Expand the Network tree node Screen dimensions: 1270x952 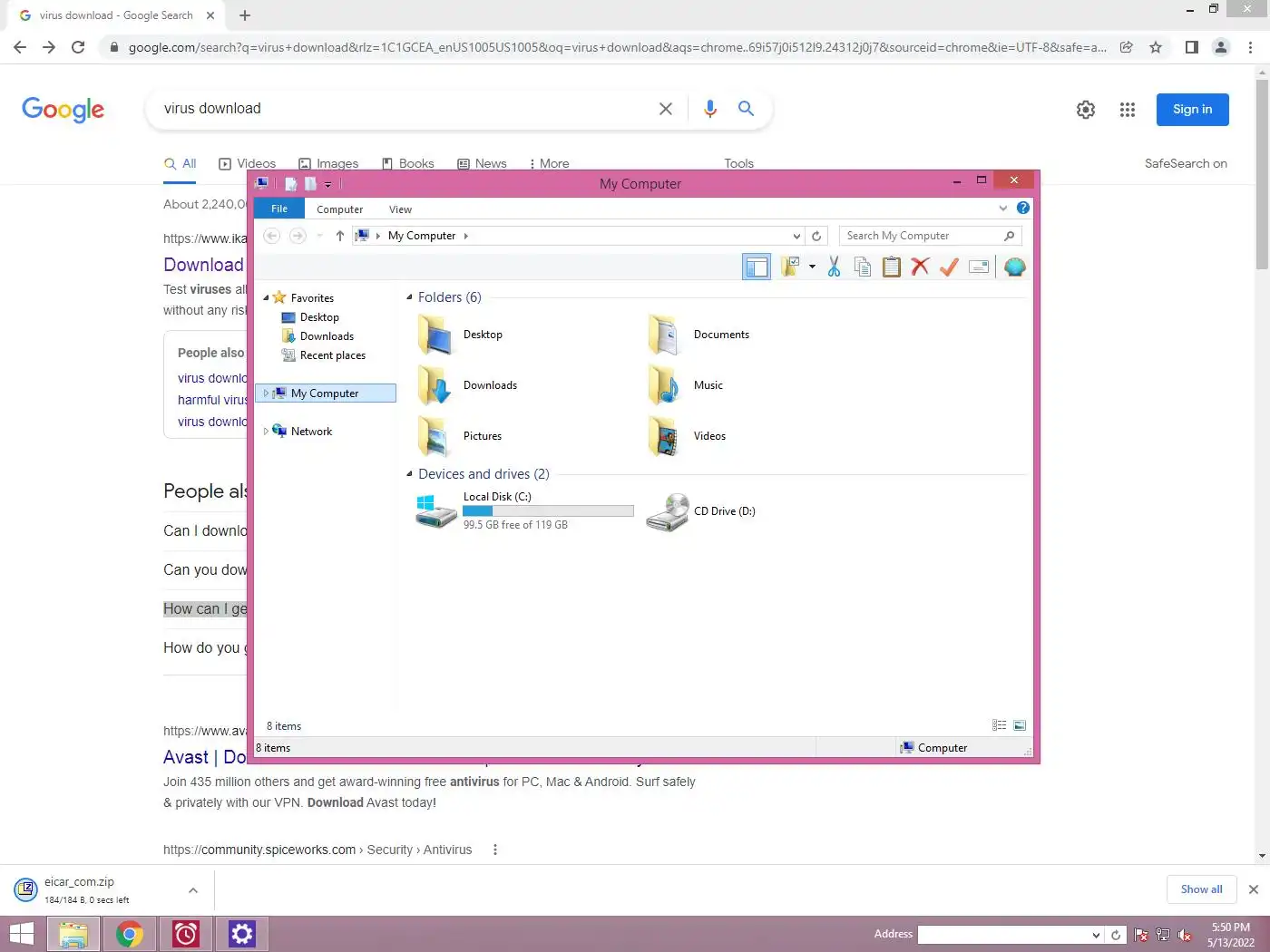[x=266, y=432]
